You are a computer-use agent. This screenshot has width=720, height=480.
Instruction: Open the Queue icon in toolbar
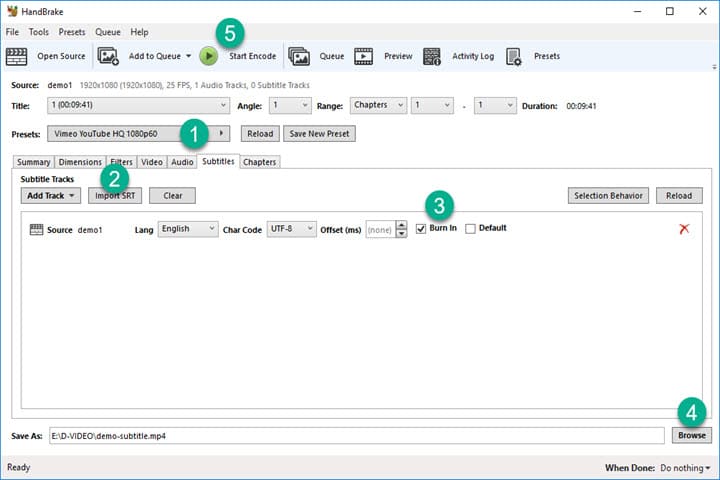click(299, 56)
